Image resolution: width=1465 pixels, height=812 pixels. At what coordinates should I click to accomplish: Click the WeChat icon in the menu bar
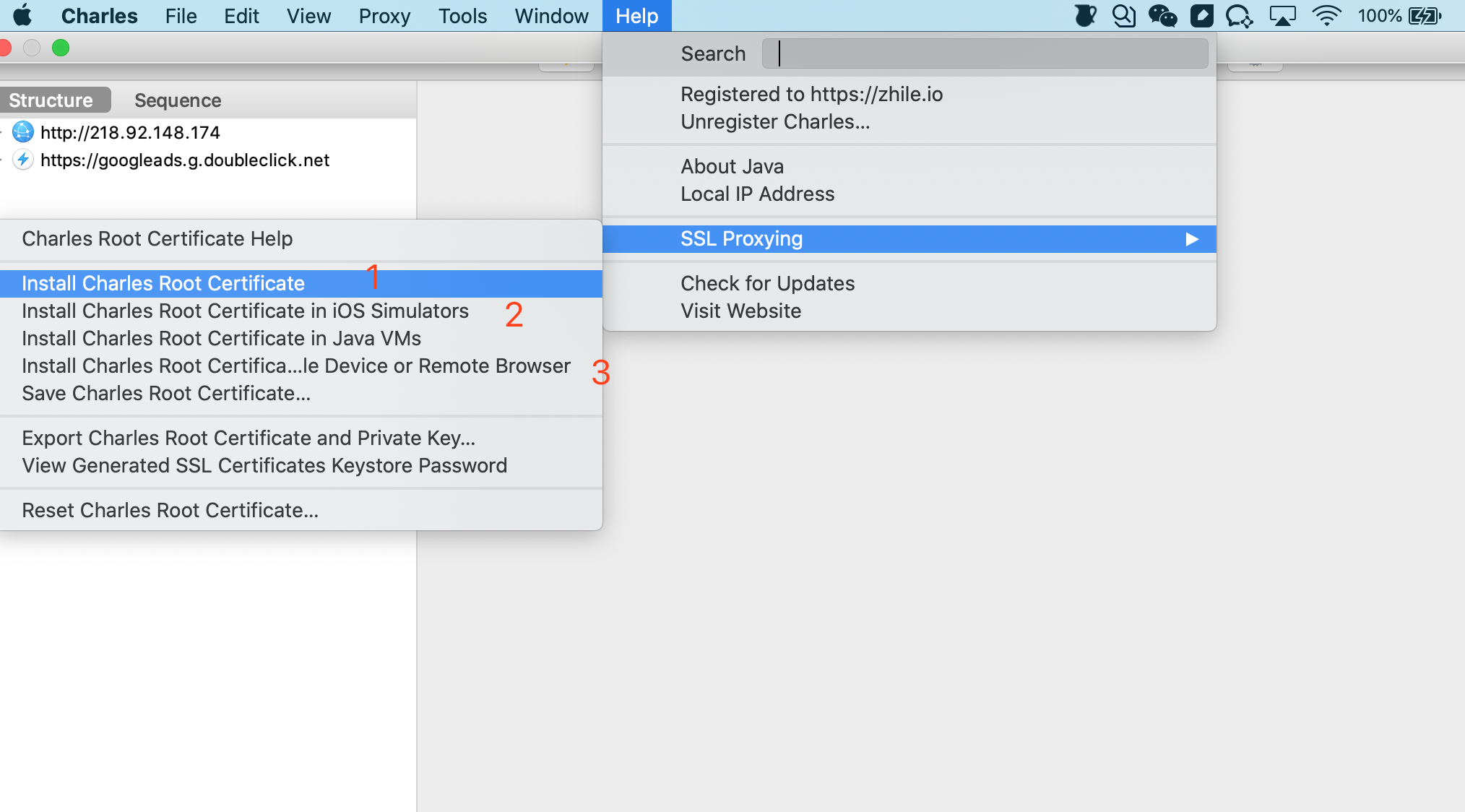[x=1162, y=15]
